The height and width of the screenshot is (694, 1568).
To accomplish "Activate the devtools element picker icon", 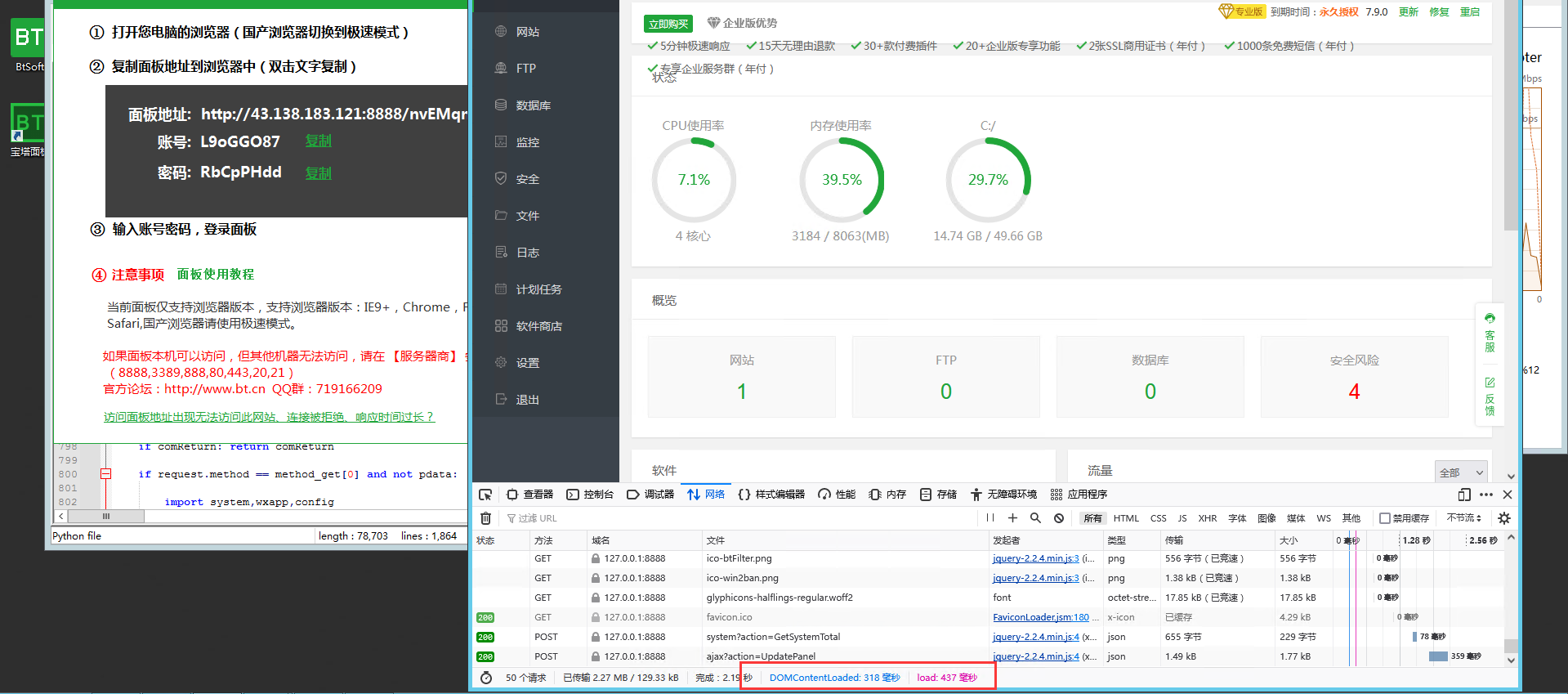I will [x=485, y=495].
